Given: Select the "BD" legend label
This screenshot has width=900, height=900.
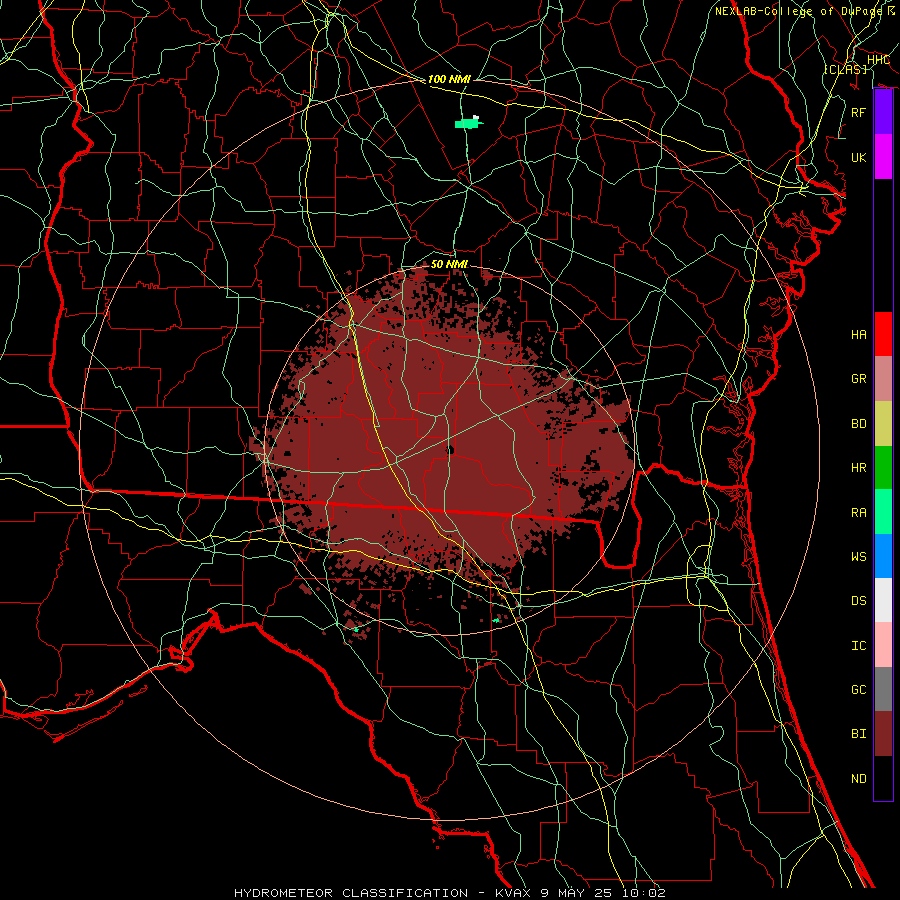Looking at the screenshot, I should click(x=859, y=424).
